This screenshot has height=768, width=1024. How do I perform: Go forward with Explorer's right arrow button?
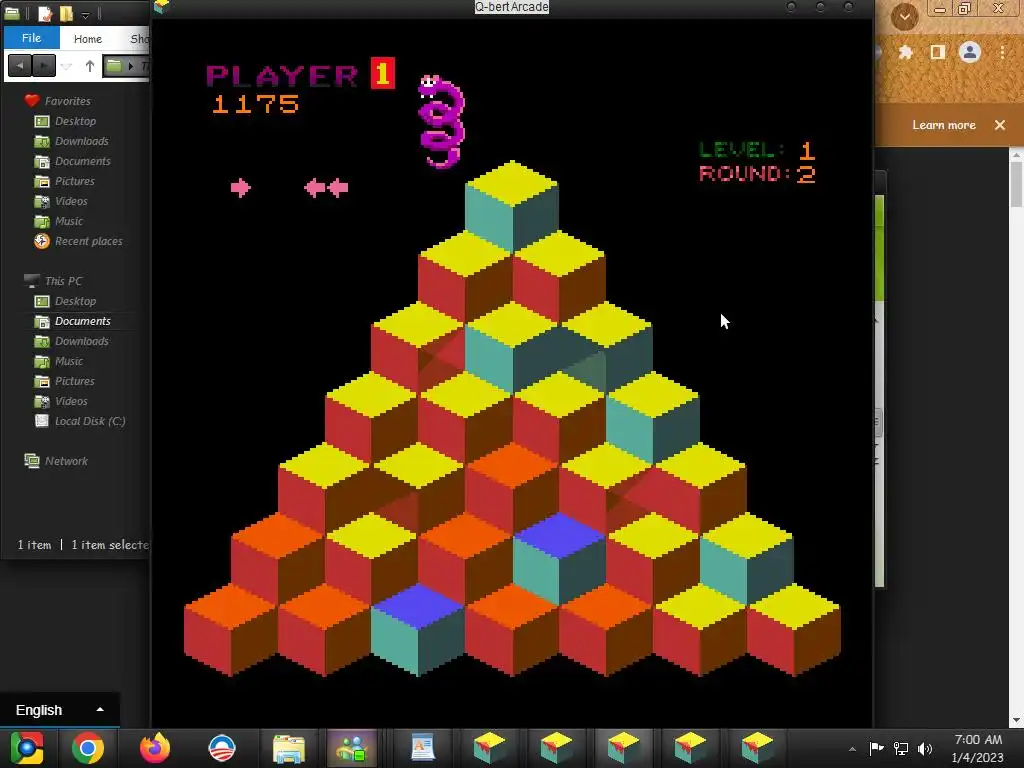44,65
